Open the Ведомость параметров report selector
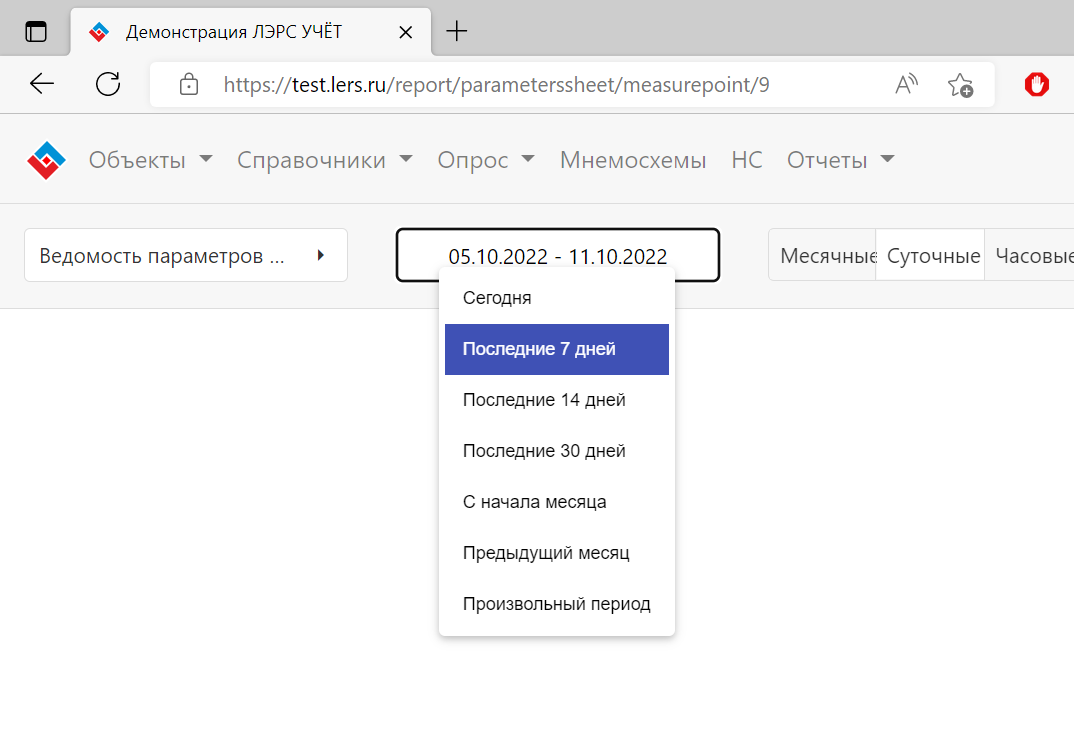The height and width of the screenshot is (732, 1074). tap(186, 256)
